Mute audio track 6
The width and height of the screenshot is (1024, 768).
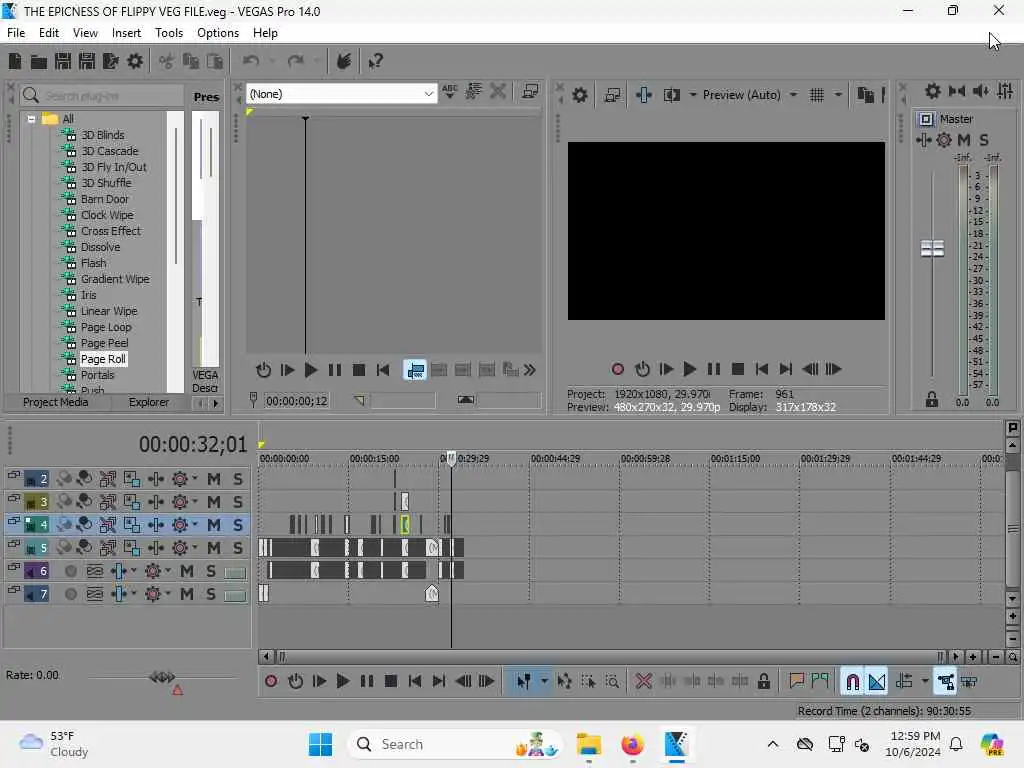187,571
